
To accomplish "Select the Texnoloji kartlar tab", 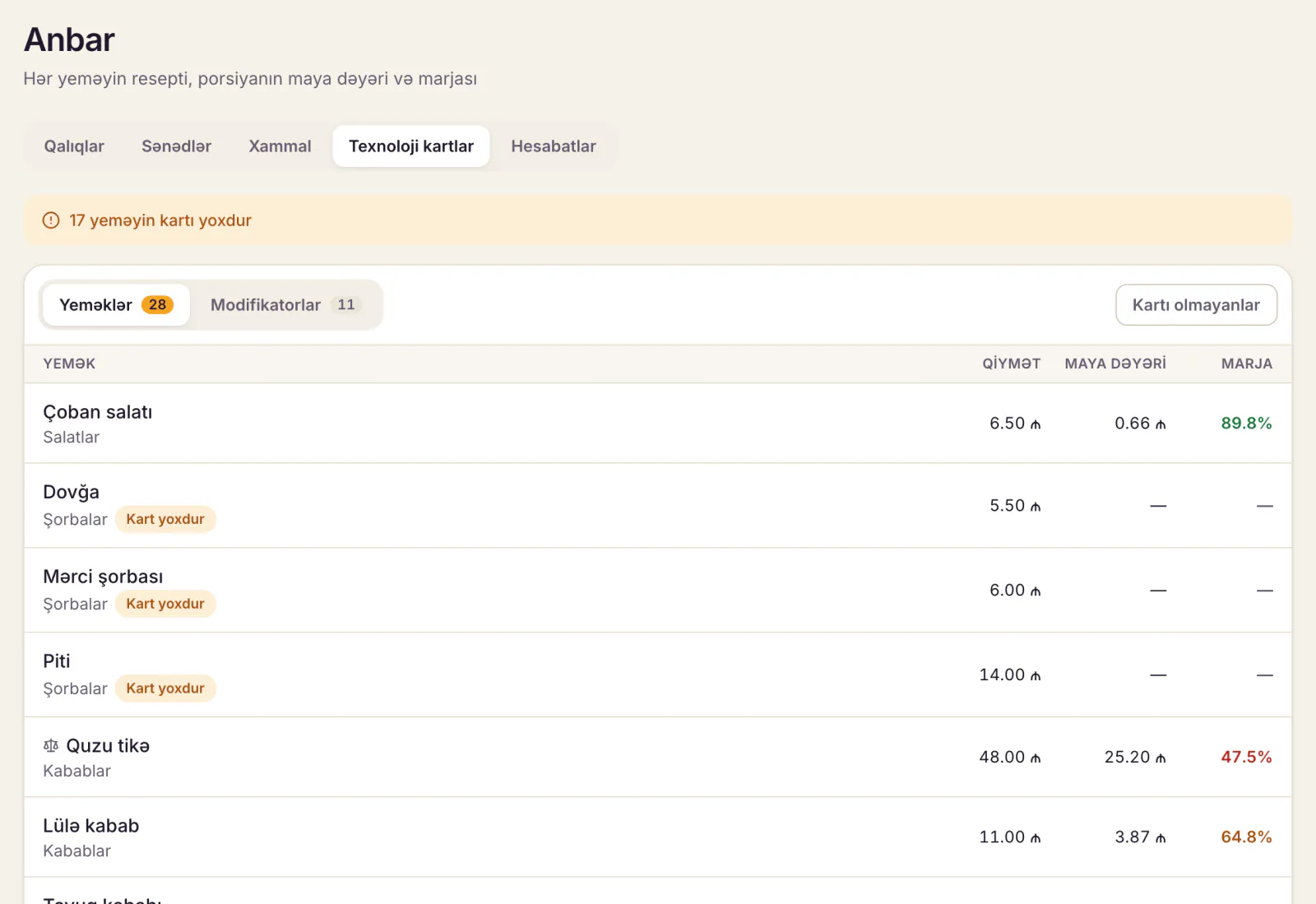I will [x=411, y=146].
